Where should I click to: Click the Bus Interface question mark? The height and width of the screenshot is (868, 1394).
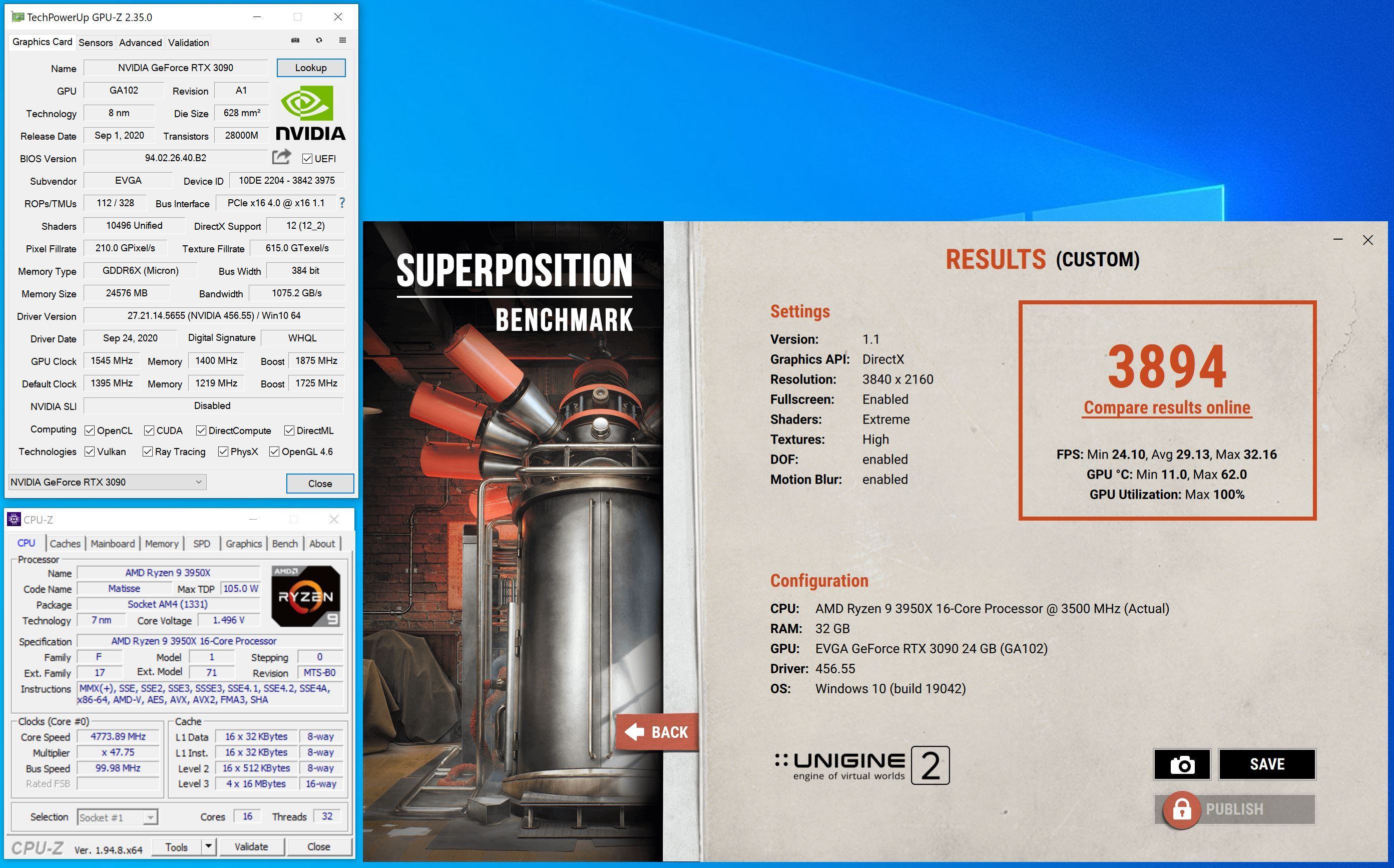342,203
